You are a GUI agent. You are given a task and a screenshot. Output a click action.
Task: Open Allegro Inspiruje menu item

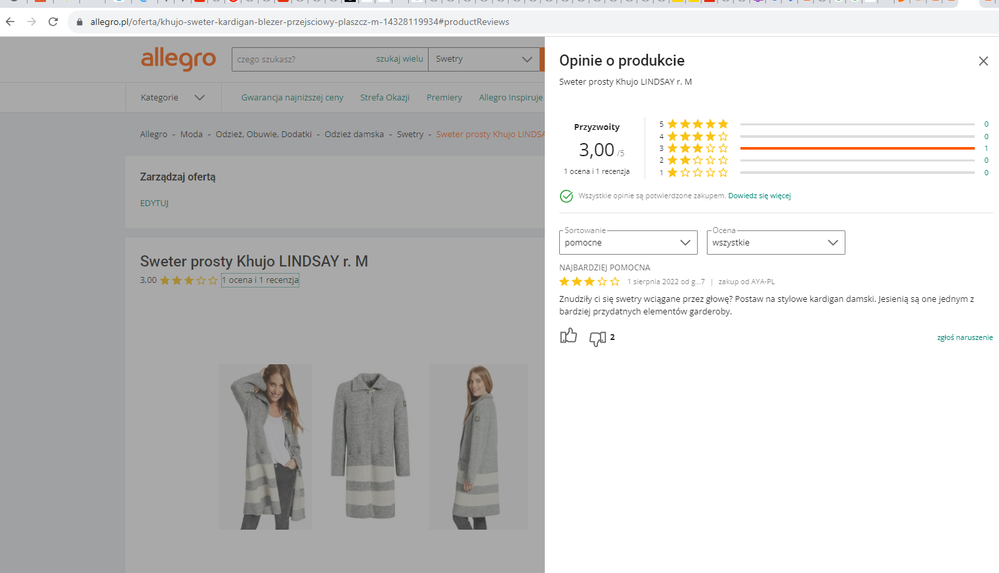[511, 98]
